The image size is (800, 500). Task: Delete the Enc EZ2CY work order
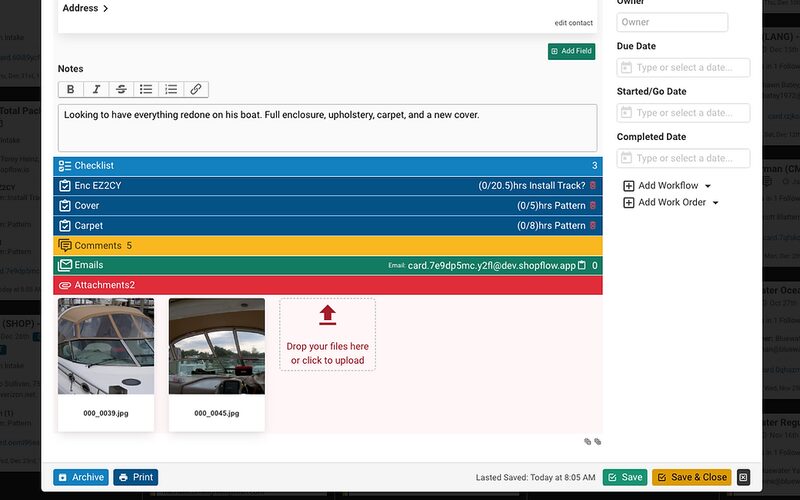pos(593,186)
